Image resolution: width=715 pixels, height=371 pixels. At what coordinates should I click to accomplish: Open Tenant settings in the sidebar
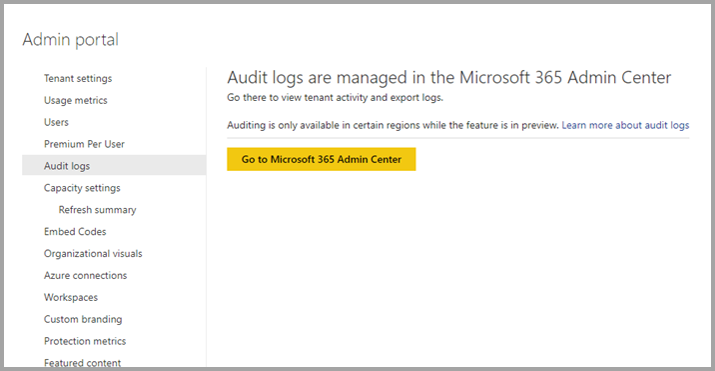point(78,78)
